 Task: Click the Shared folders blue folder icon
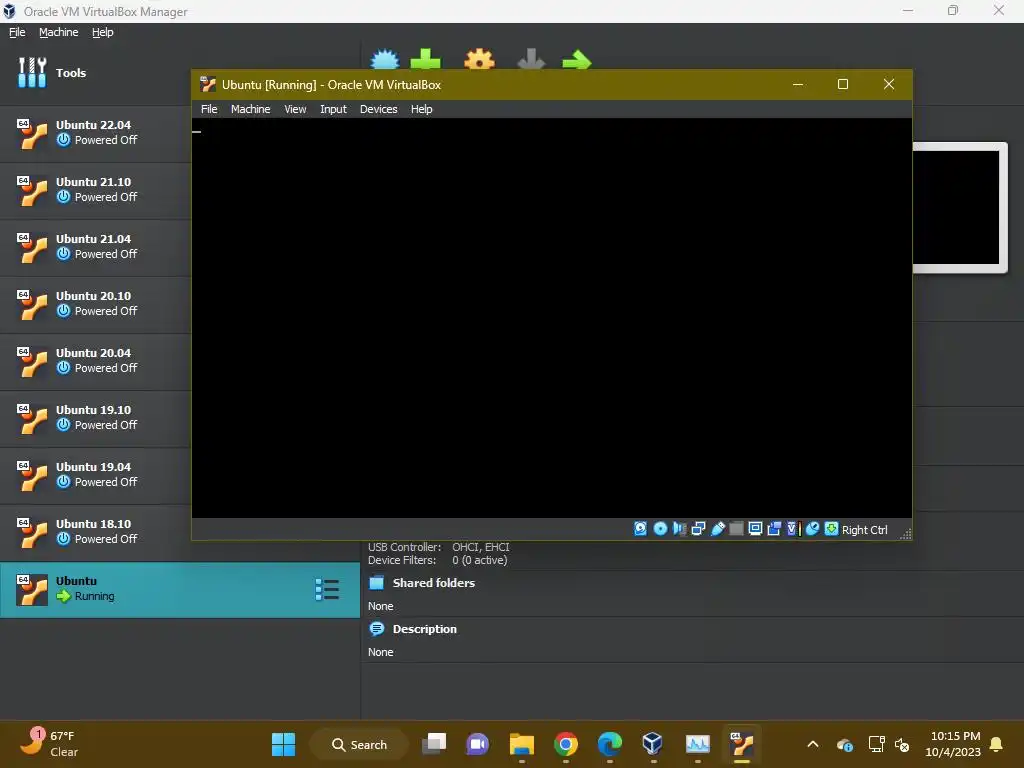(377, 583)
